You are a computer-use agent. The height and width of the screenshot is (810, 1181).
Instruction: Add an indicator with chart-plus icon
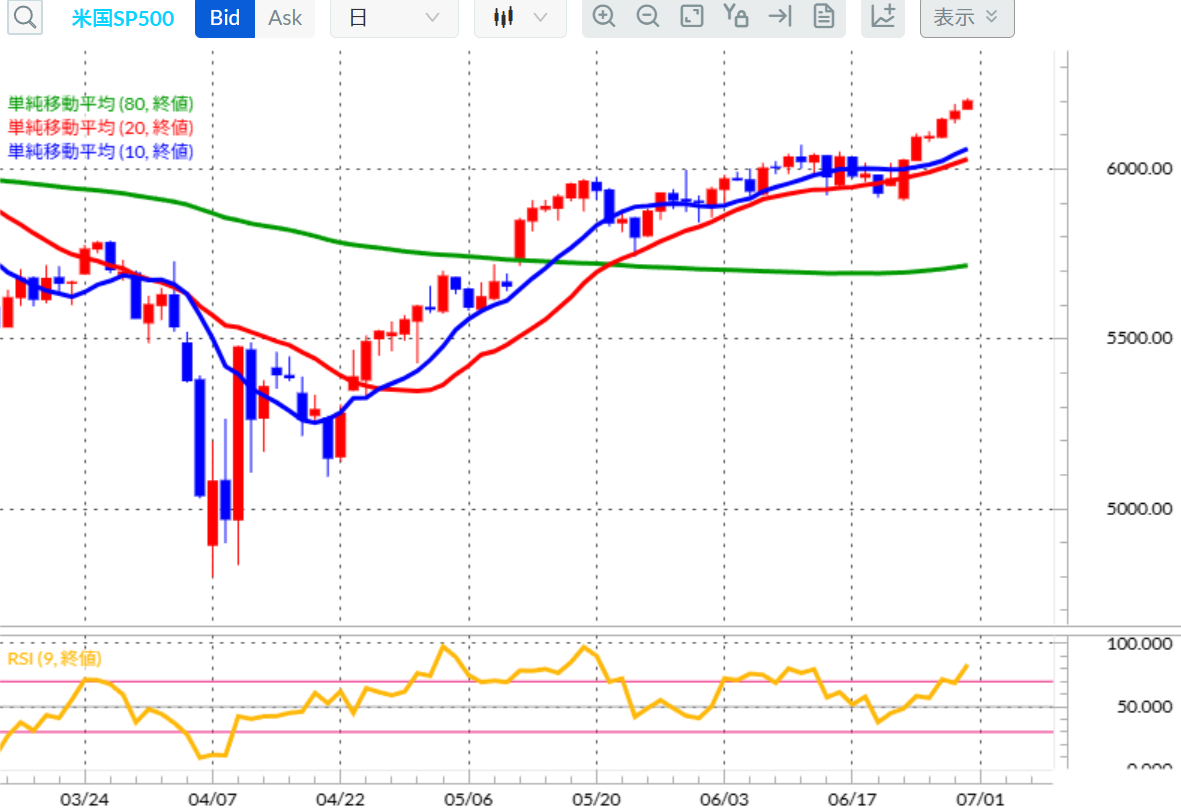click(x=883, y=17)
